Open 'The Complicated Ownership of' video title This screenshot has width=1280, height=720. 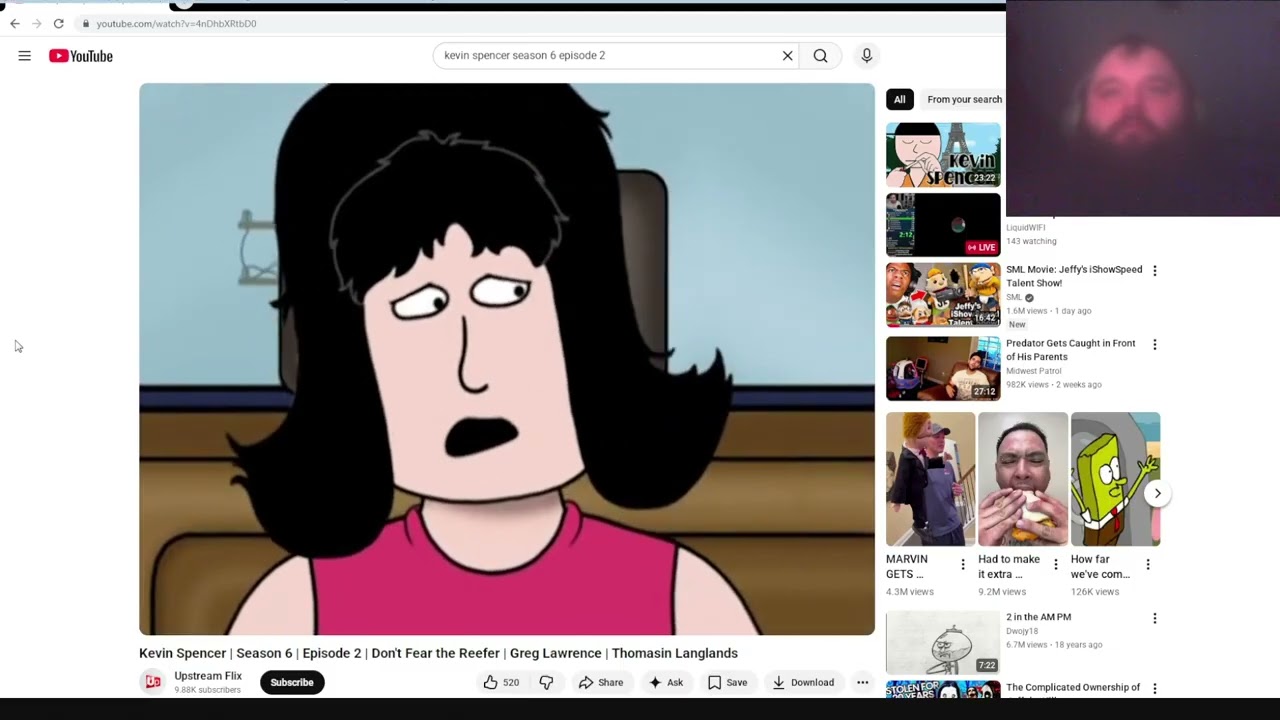coord(1073,688)
